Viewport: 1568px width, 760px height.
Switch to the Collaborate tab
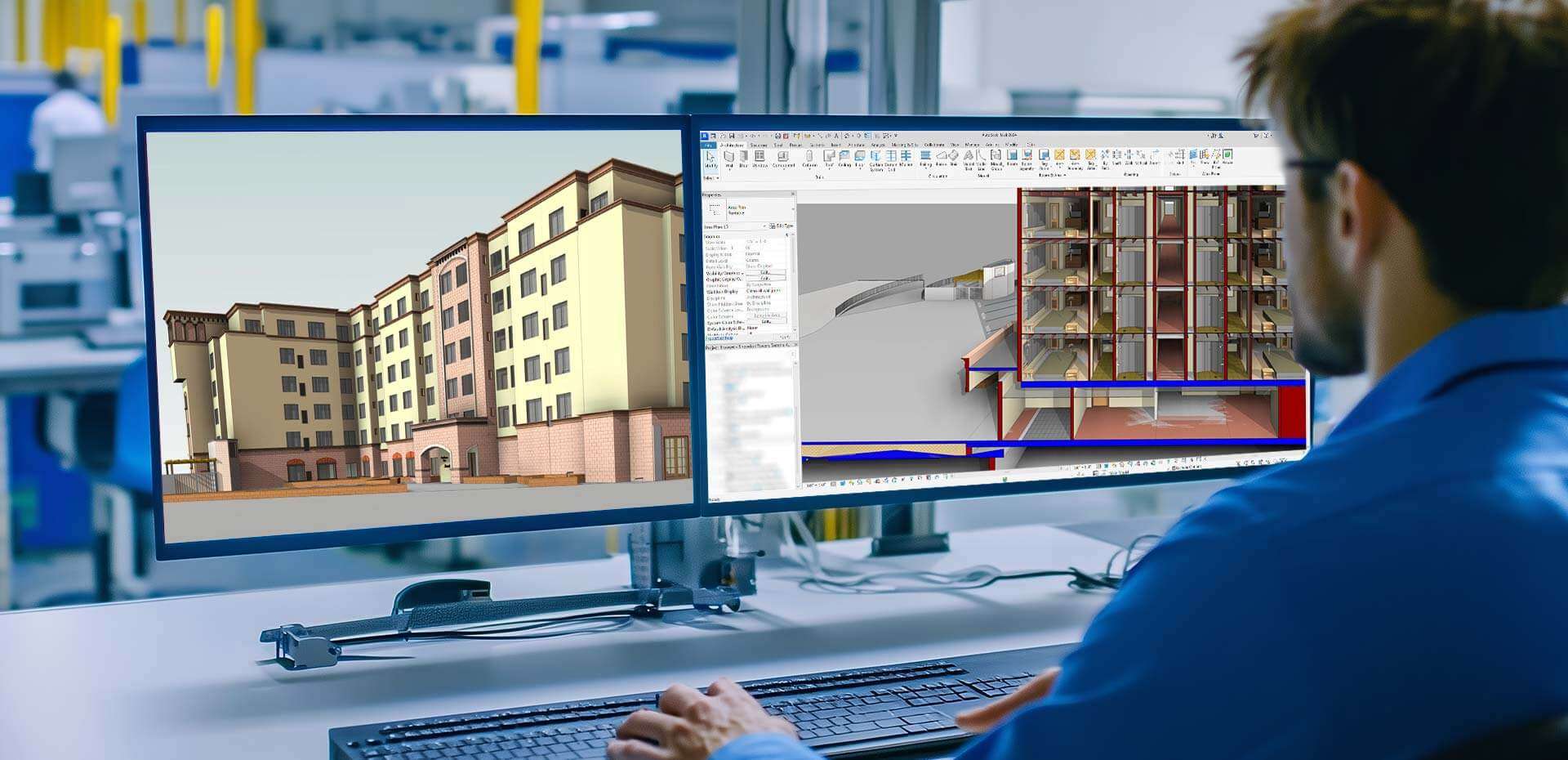(934, 145)
